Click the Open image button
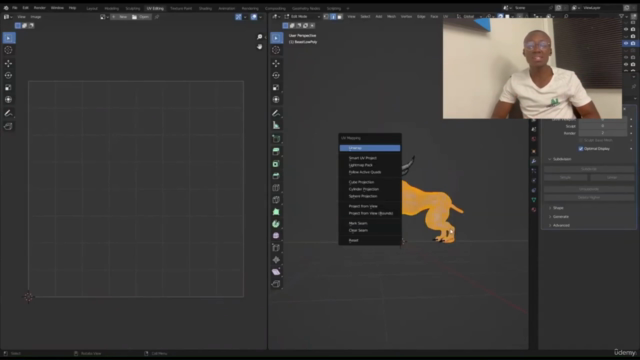640x360 pixels. (140, 17)
